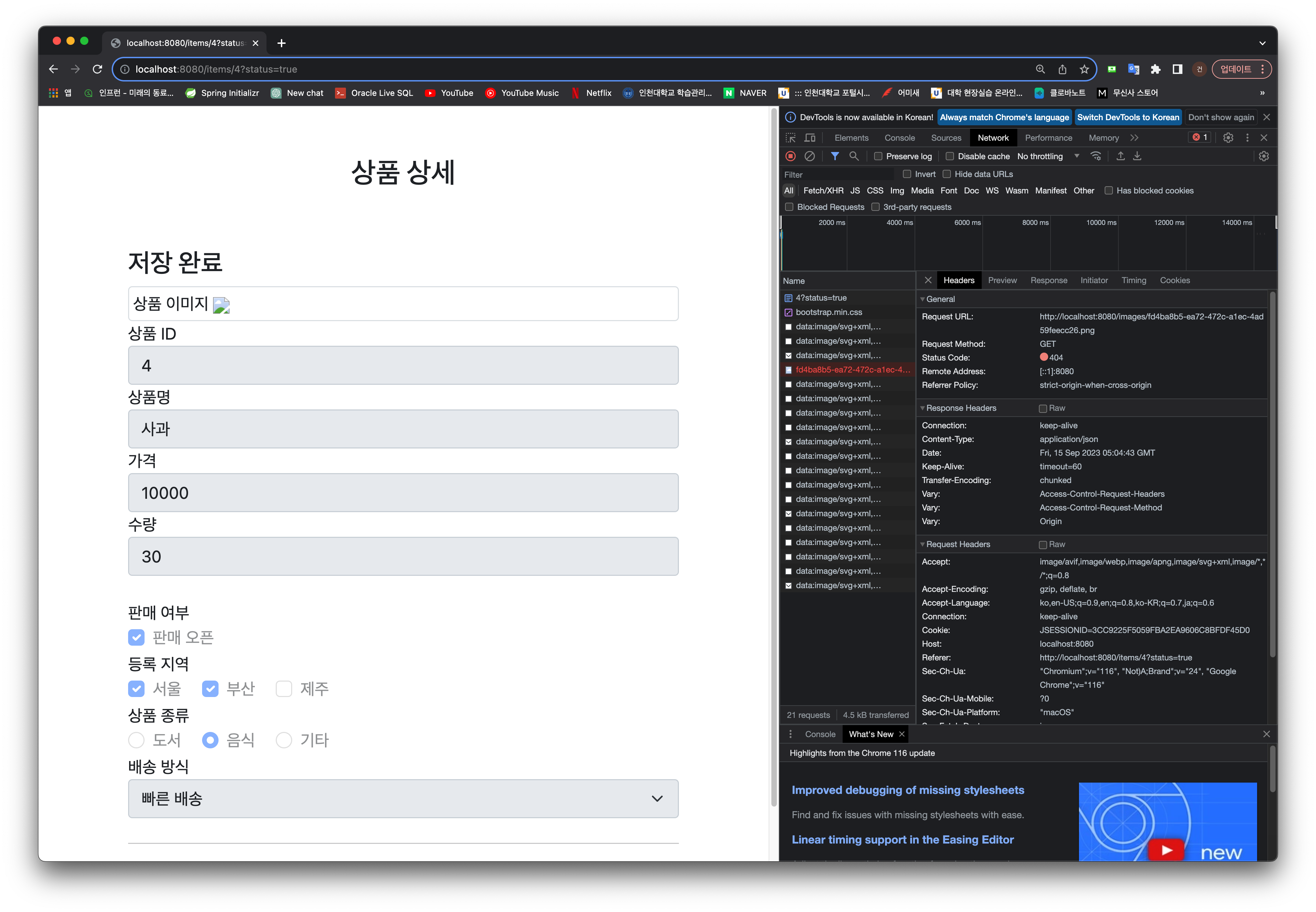Show more DevTools tabs chevron
Screen dimensions: 1316x912
[x=1134, y=138]
